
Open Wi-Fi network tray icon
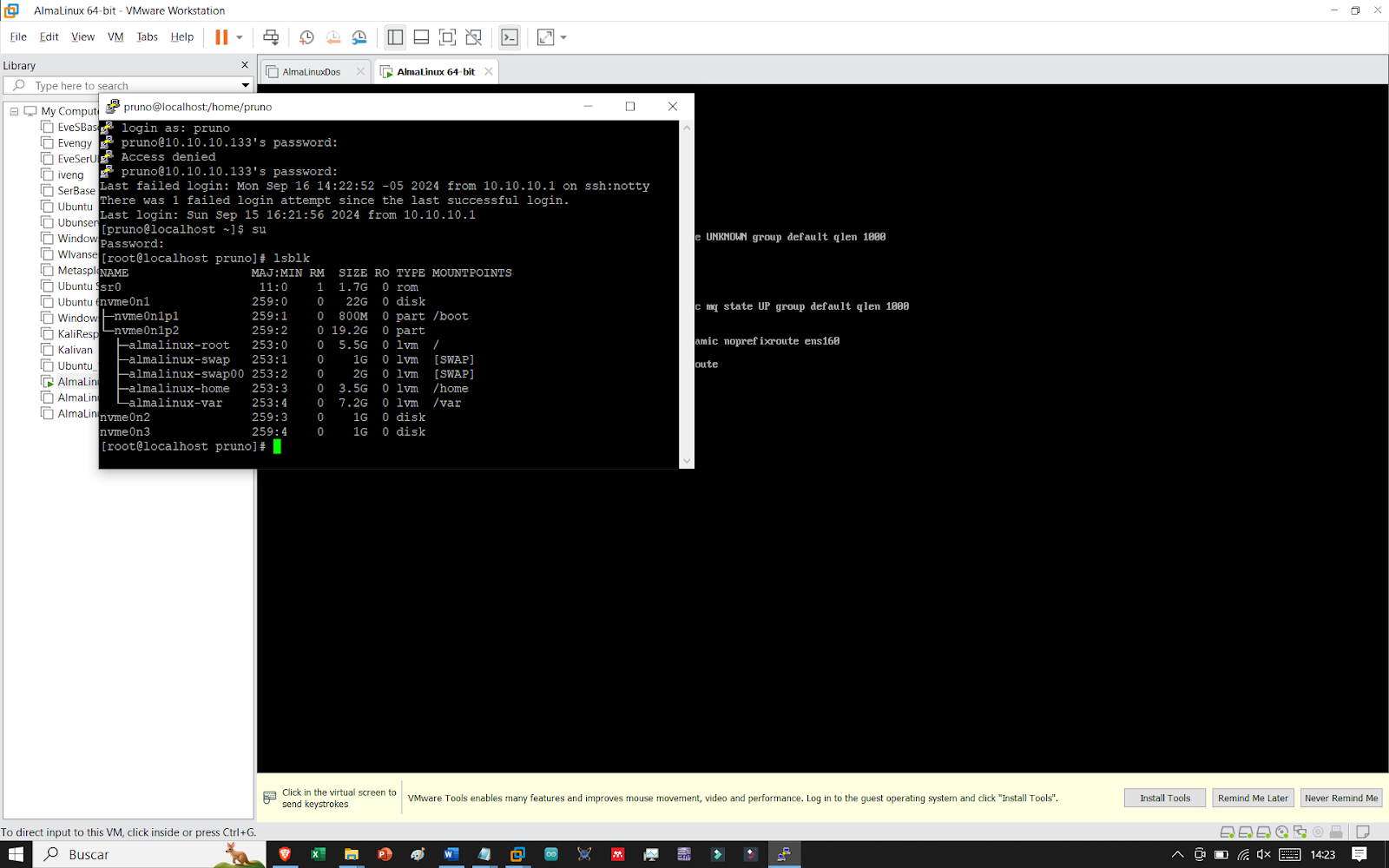(1243, 854)
